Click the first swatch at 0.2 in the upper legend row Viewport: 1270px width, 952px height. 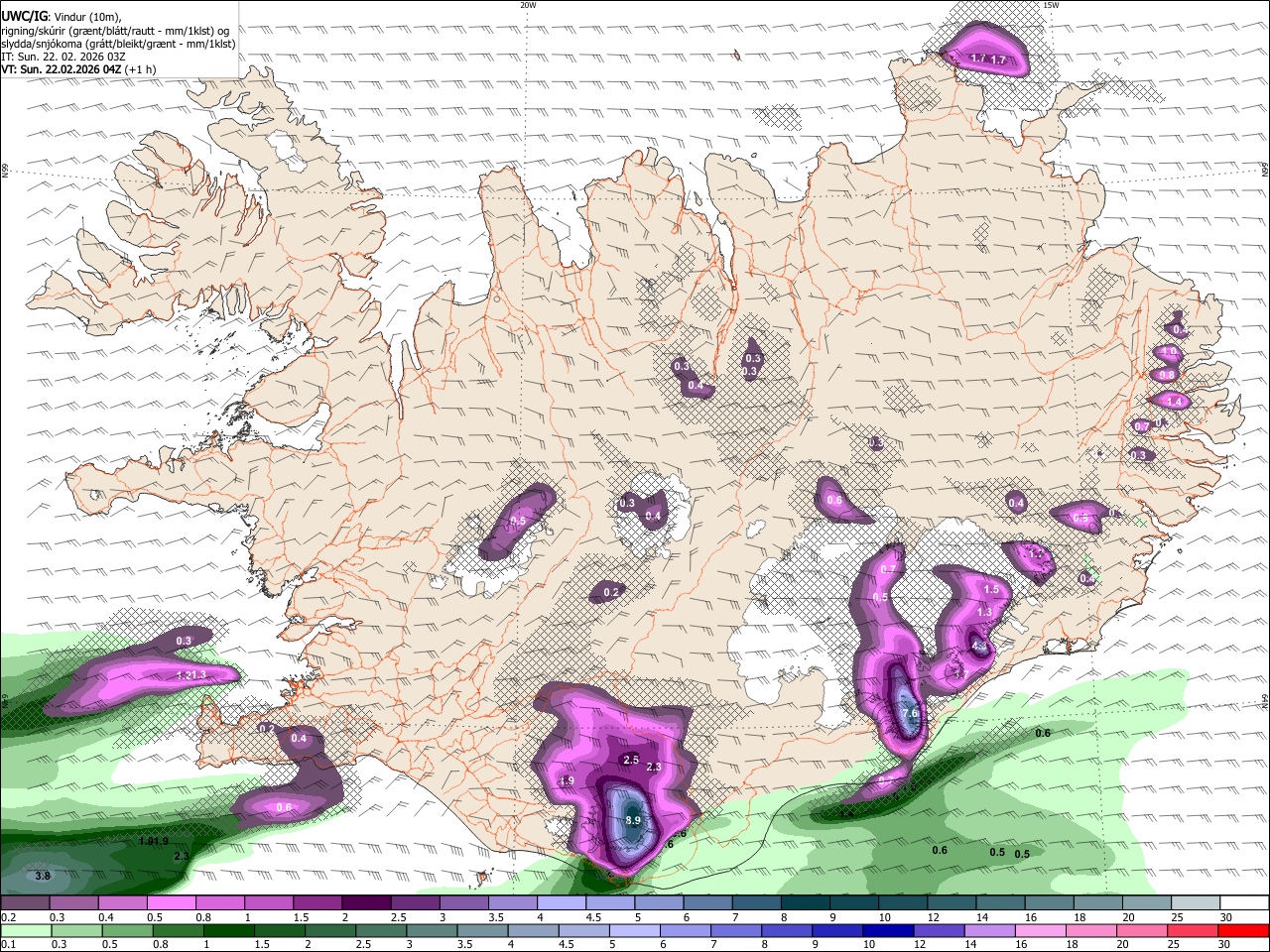click(x=25, y=903)
